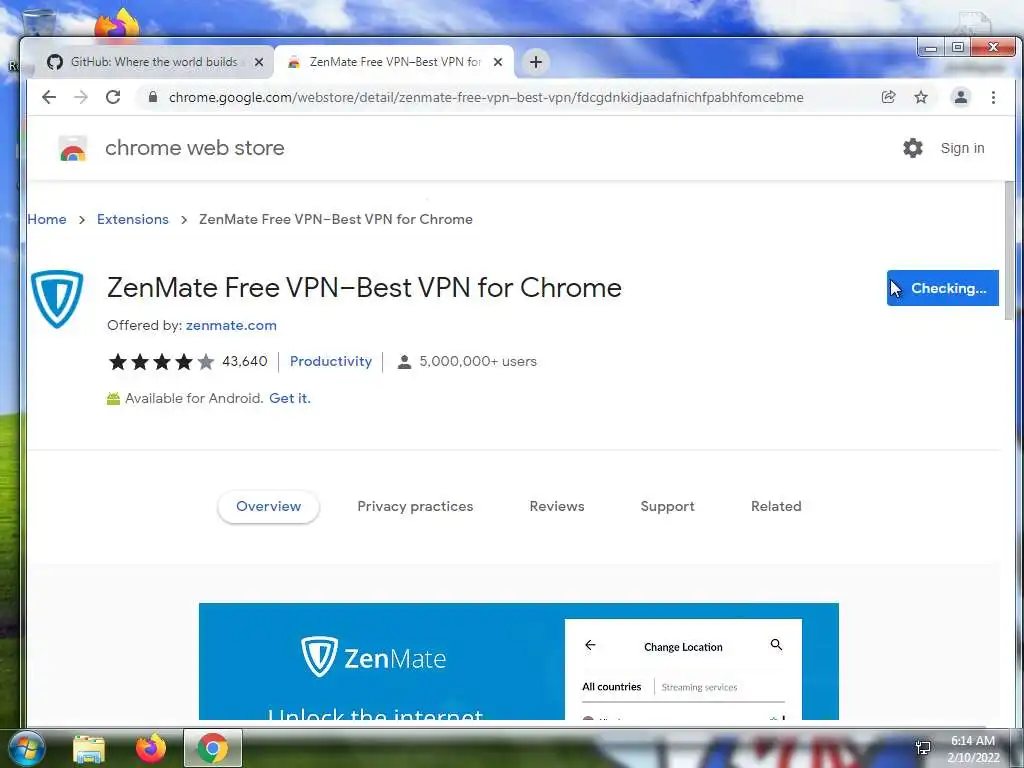
Task: Open Chrome's three-dot menu
Action: click(x=993, y=97)
